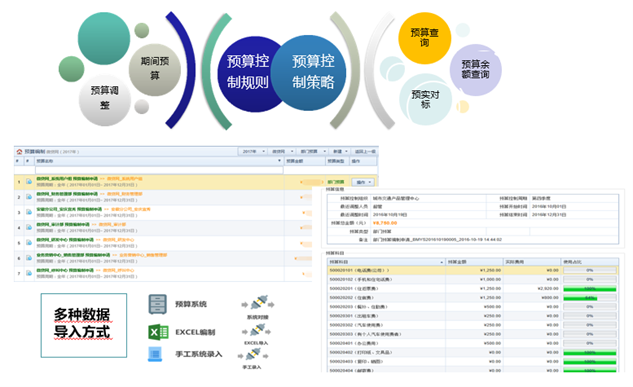
Task: Click the 操作 column header
Action: coord(363,161)
